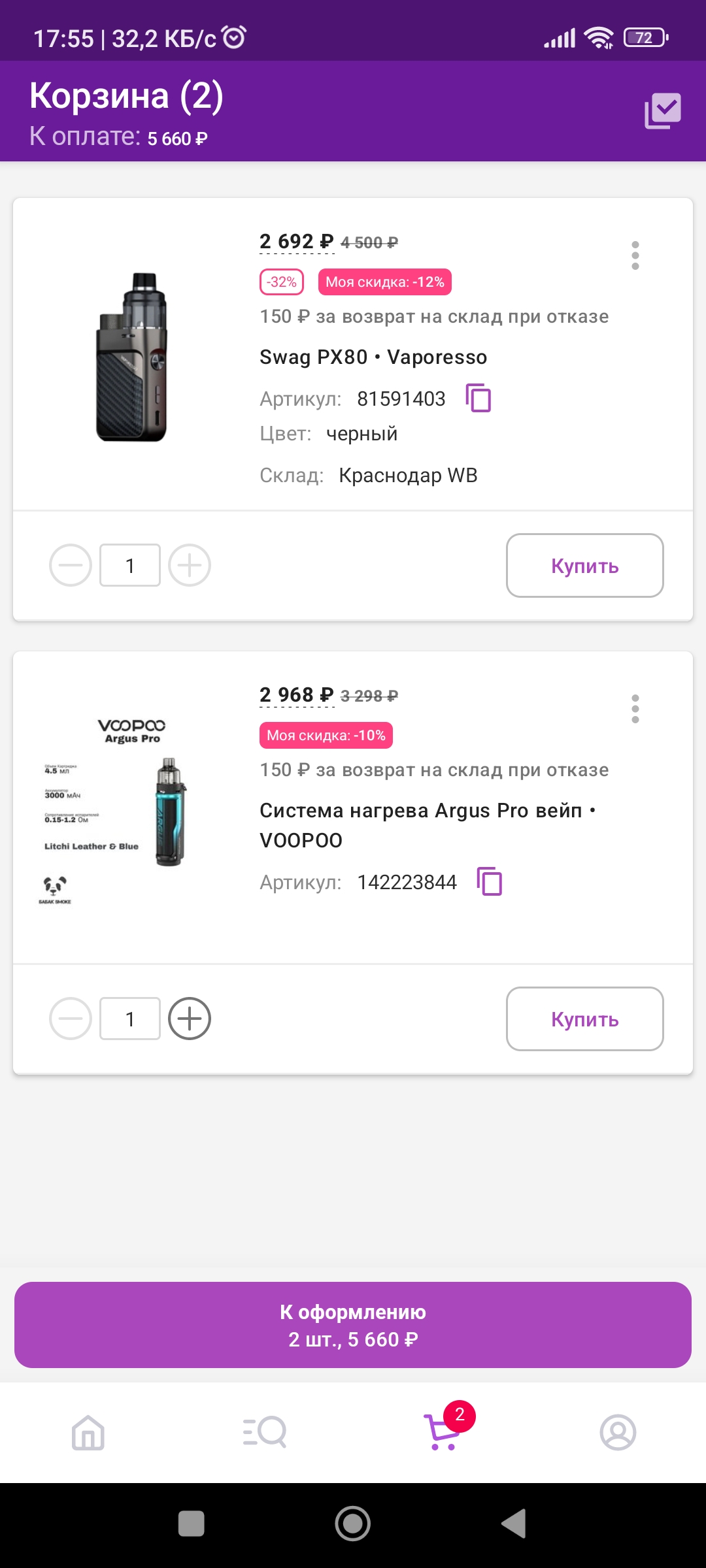Open options menu for Argus Pro
Screen dimensions: 706x1568
click(635, 708)
